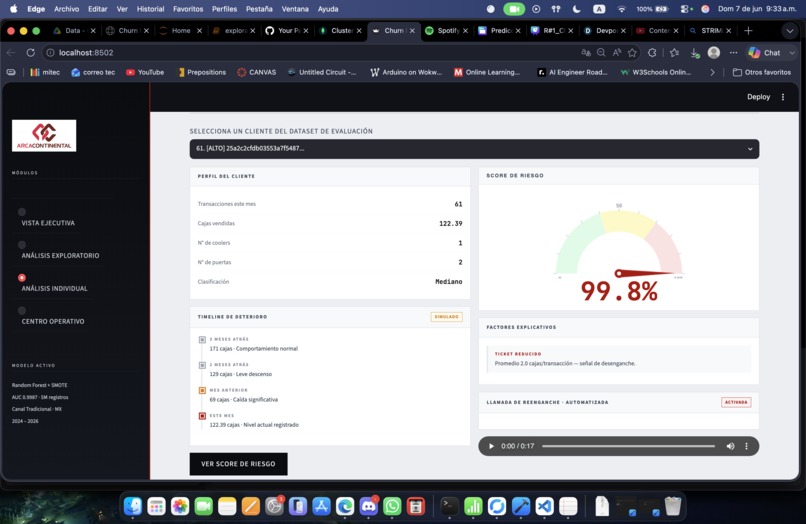Open the CANVAS bookmark

[257, 73]
